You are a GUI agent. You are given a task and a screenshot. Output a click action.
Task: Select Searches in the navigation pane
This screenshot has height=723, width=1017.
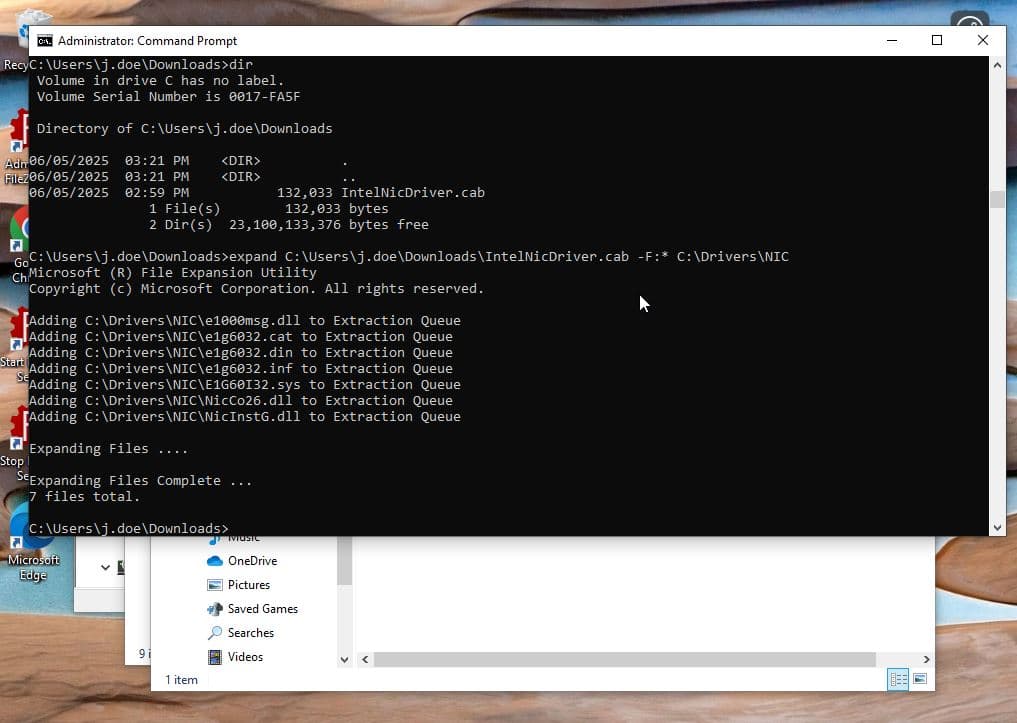click(250, 633)
